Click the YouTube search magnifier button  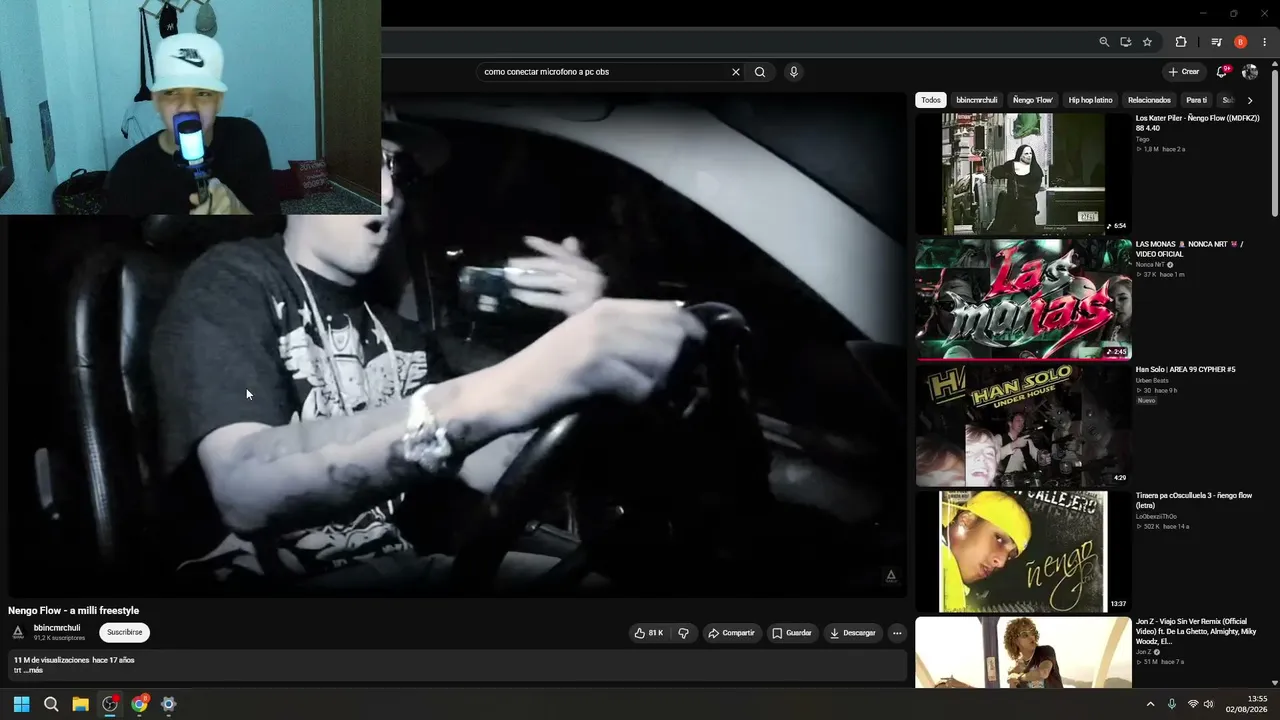click(760, 72)
